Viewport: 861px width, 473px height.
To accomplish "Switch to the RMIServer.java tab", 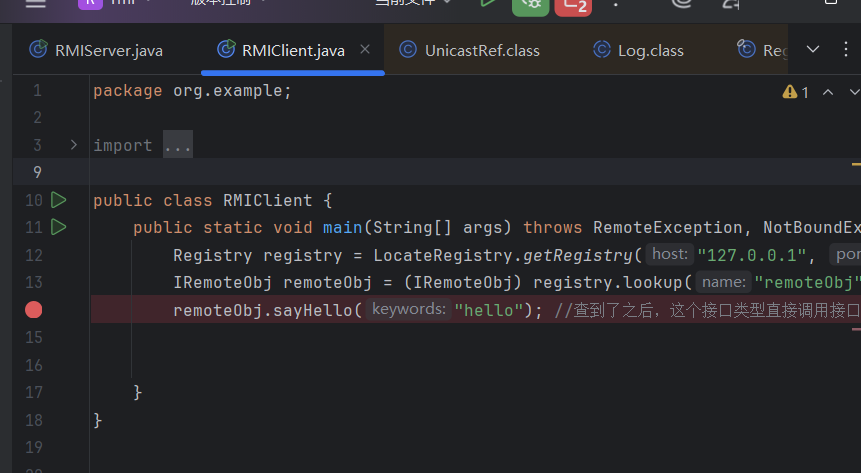I will point(96,50).
